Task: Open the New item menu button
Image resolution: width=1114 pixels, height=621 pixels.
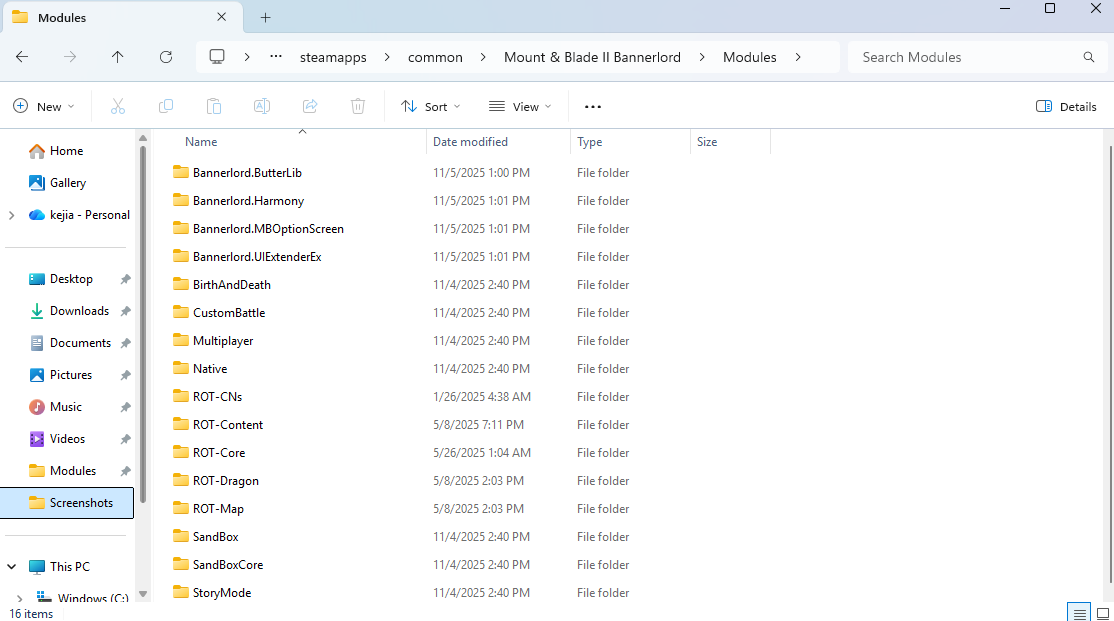Action: (x=44, y=106)
